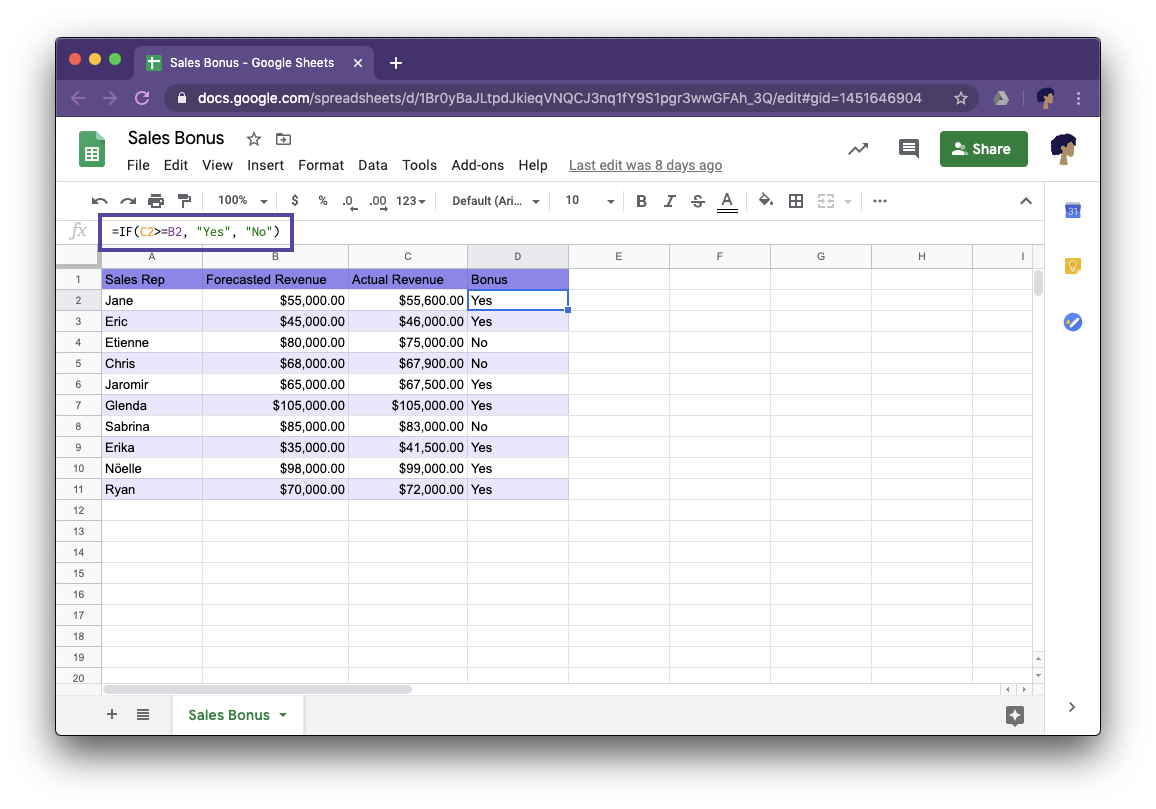Click the text color underlined A swatch

tap(727, 200)
